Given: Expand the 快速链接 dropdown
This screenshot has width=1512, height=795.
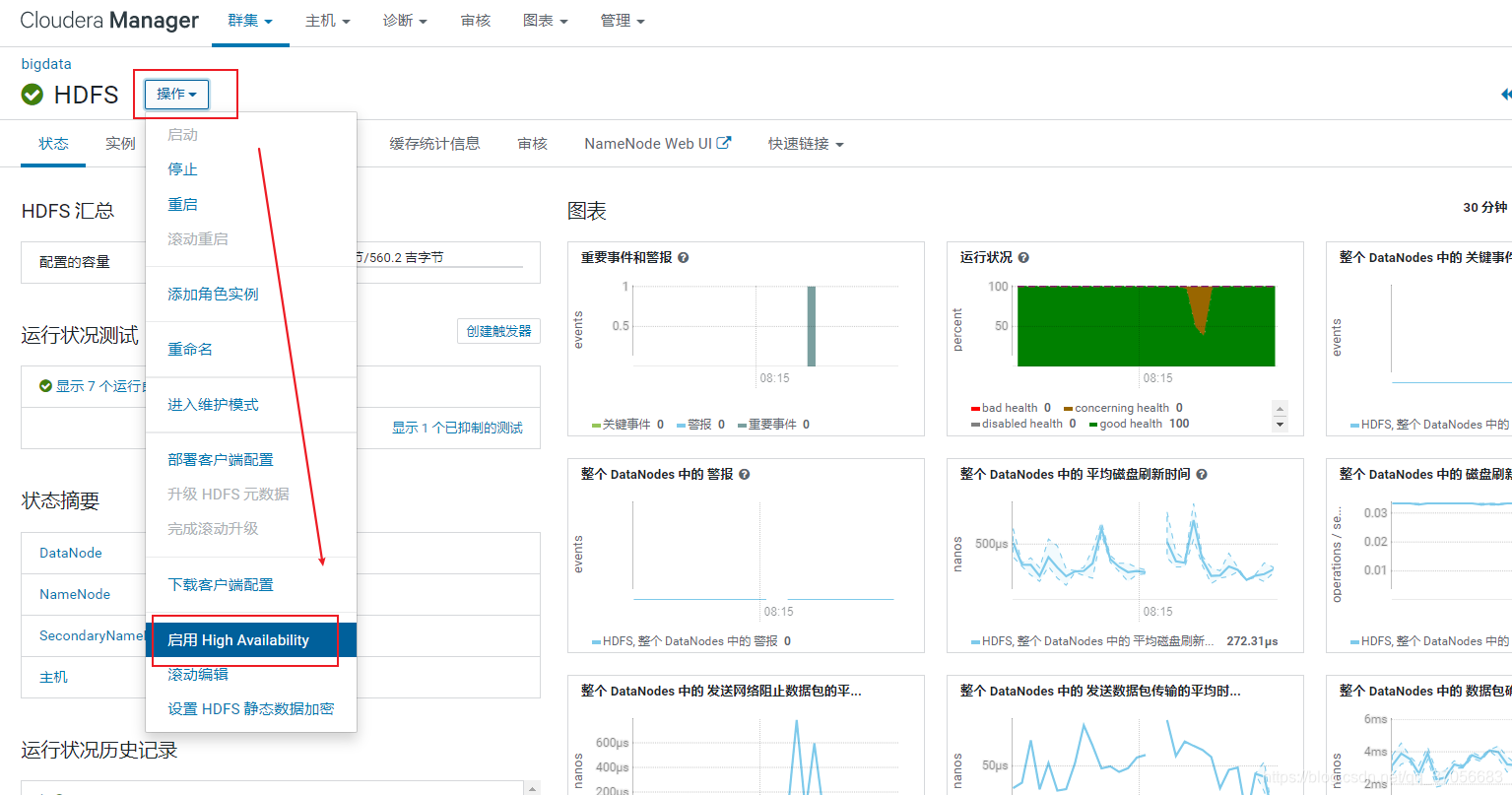Looking at the screenshot, I should [806, 144].
